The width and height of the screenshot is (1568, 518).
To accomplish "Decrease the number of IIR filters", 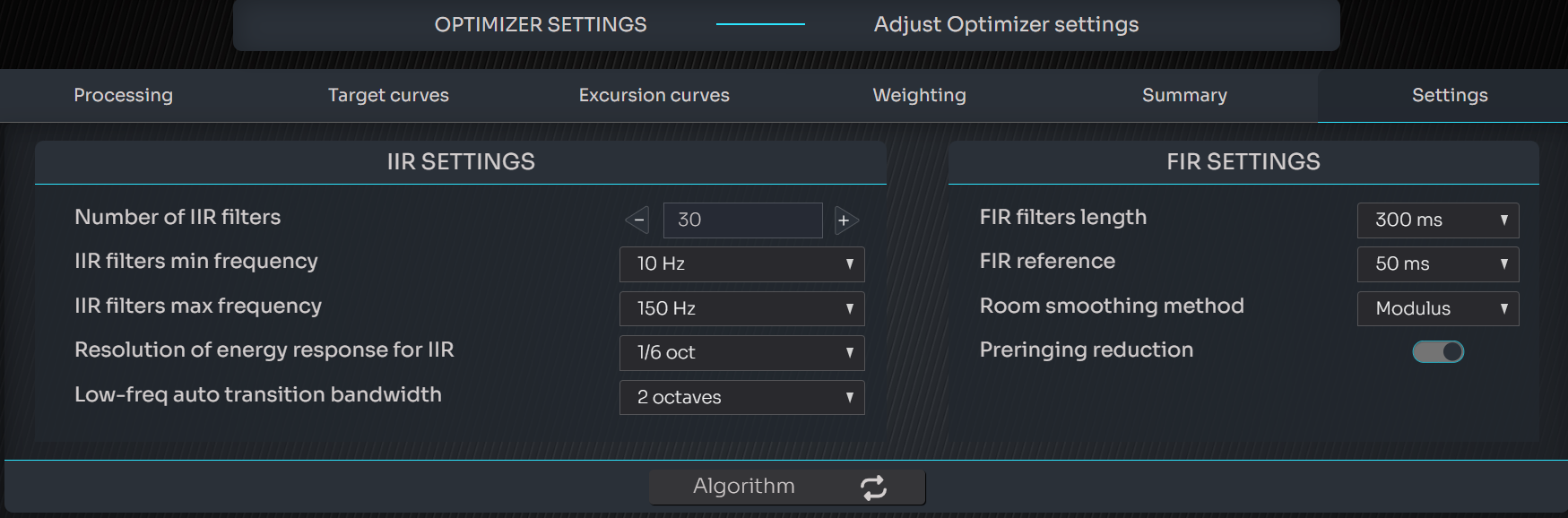I will 637,220.
